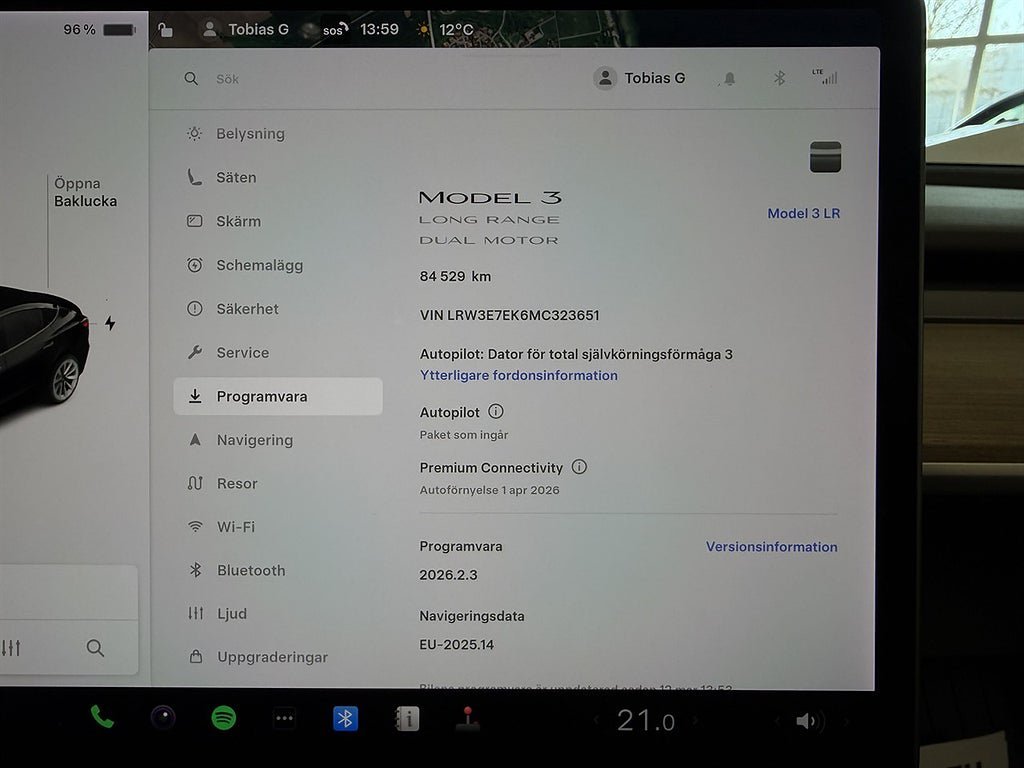Open notifications bell icon

click(x=730, y=79)
